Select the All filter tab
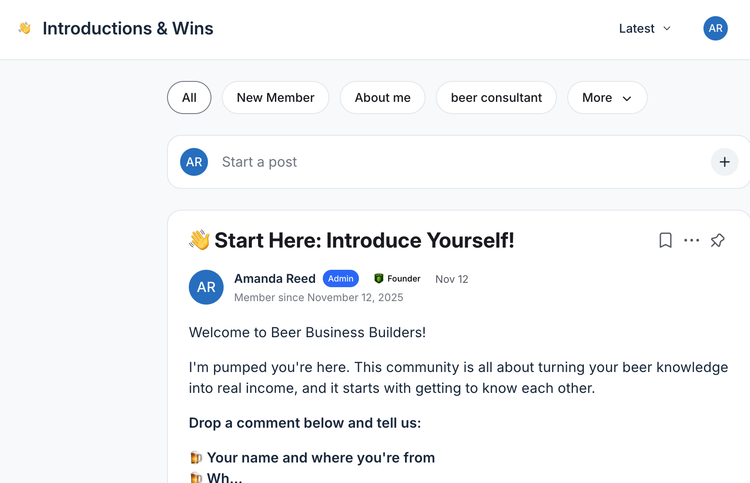This screenshot has width=750, height=483. pyautogui.click(x=189, y=98)
